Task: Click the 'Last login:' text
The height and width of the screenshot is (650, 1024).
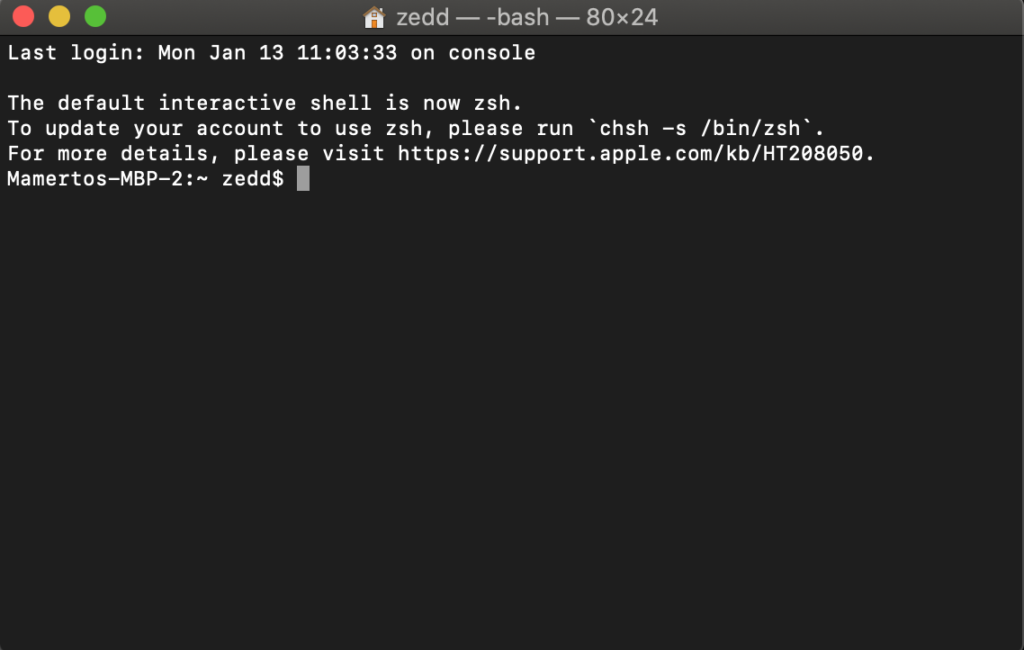Action: (76, 53)
